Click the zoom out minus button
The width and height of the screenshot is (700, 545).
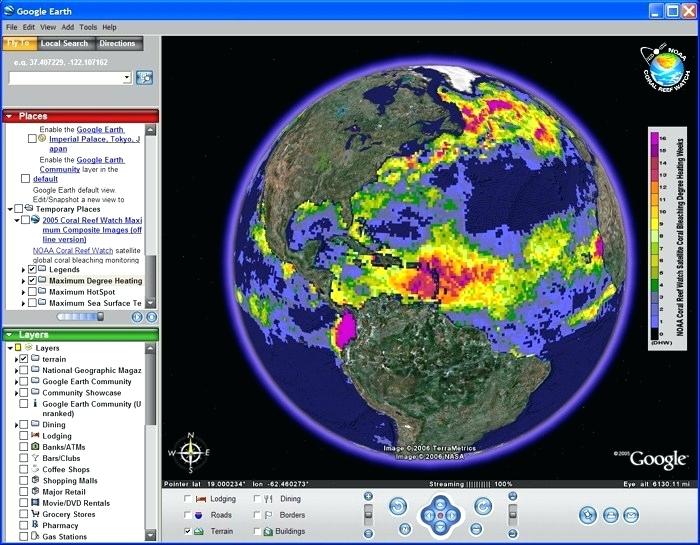[x=368, y=533]
